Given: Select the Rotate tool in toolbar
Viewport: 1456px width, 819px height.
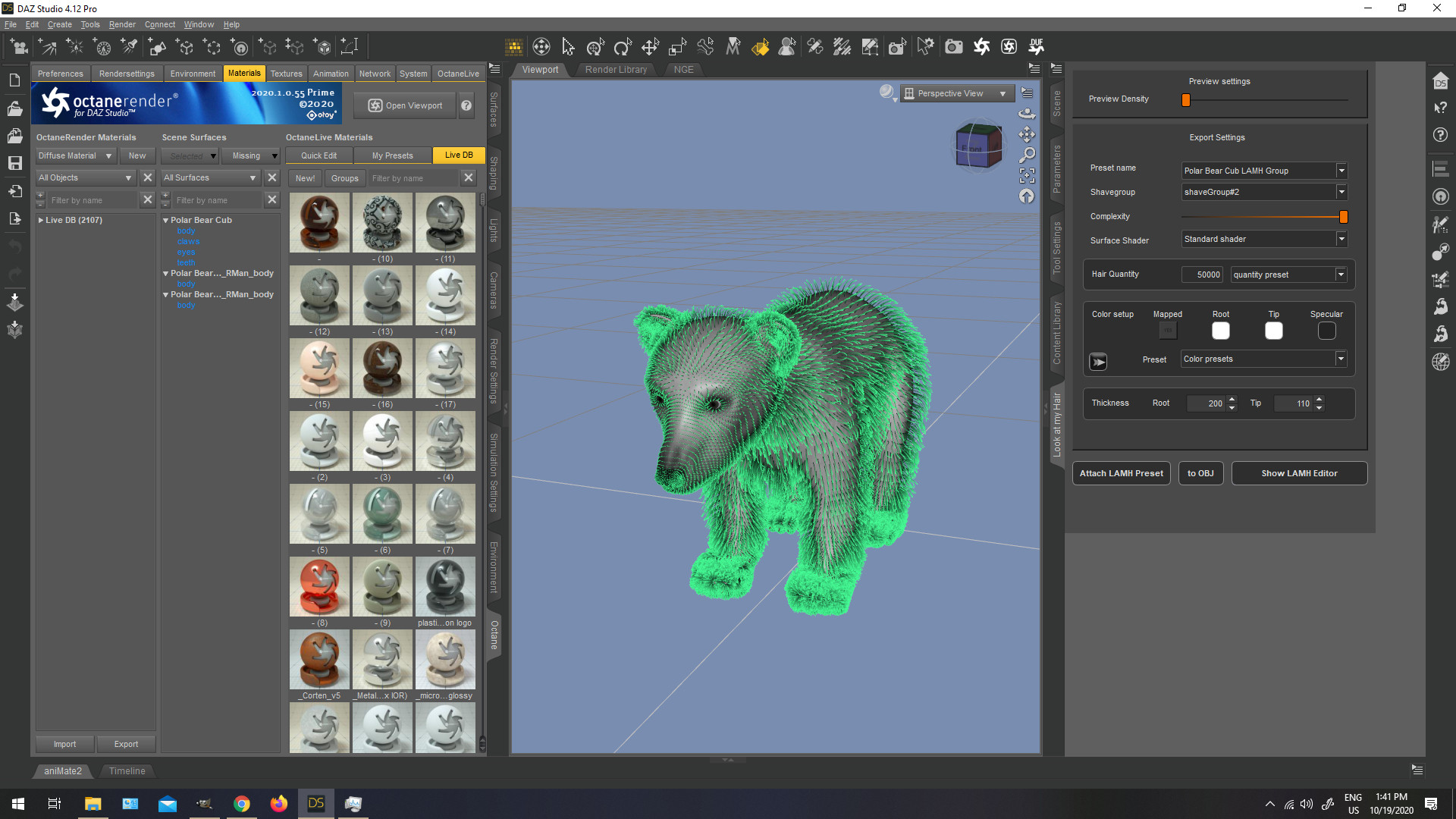Looking at the screenshot, I should (x=623, y=47).
